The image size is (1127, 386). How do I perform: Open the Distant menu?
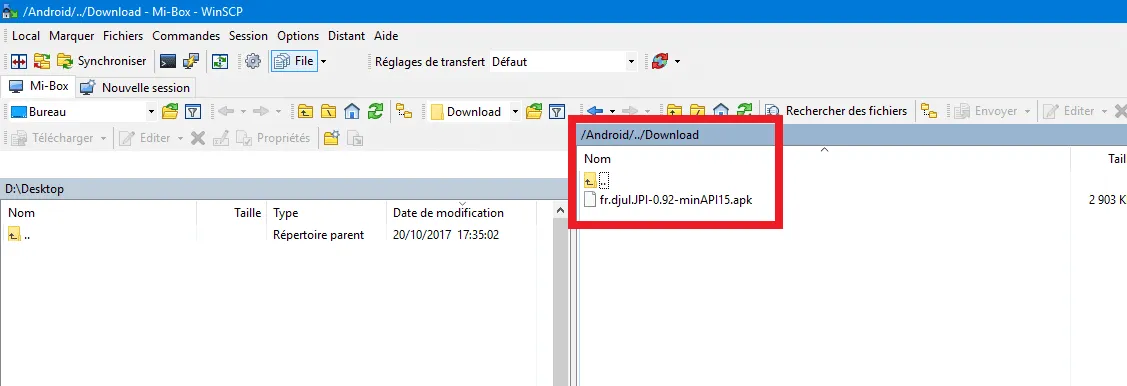[x=346, y=36]
